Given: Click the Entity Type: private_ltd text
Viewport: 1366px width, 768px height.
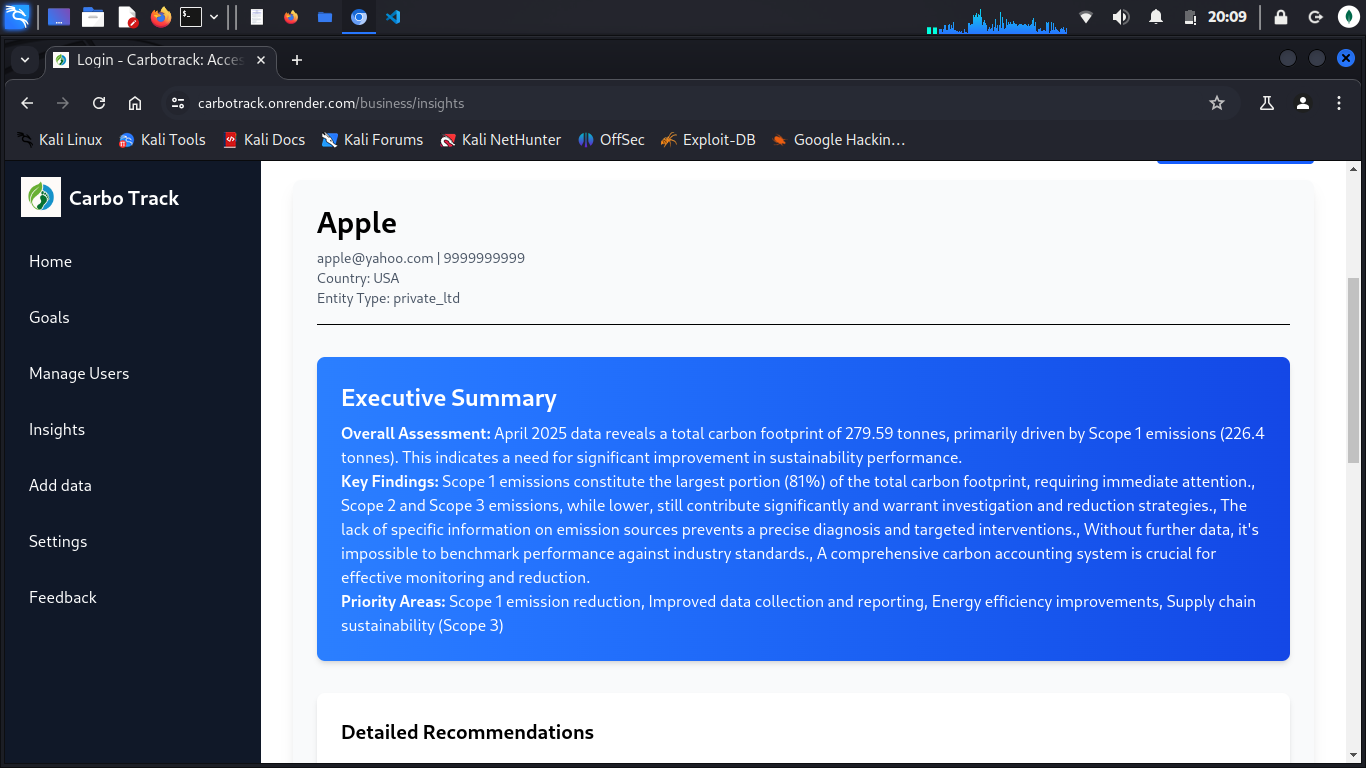Looking at the screenshot, I should (x=388, y=298).
